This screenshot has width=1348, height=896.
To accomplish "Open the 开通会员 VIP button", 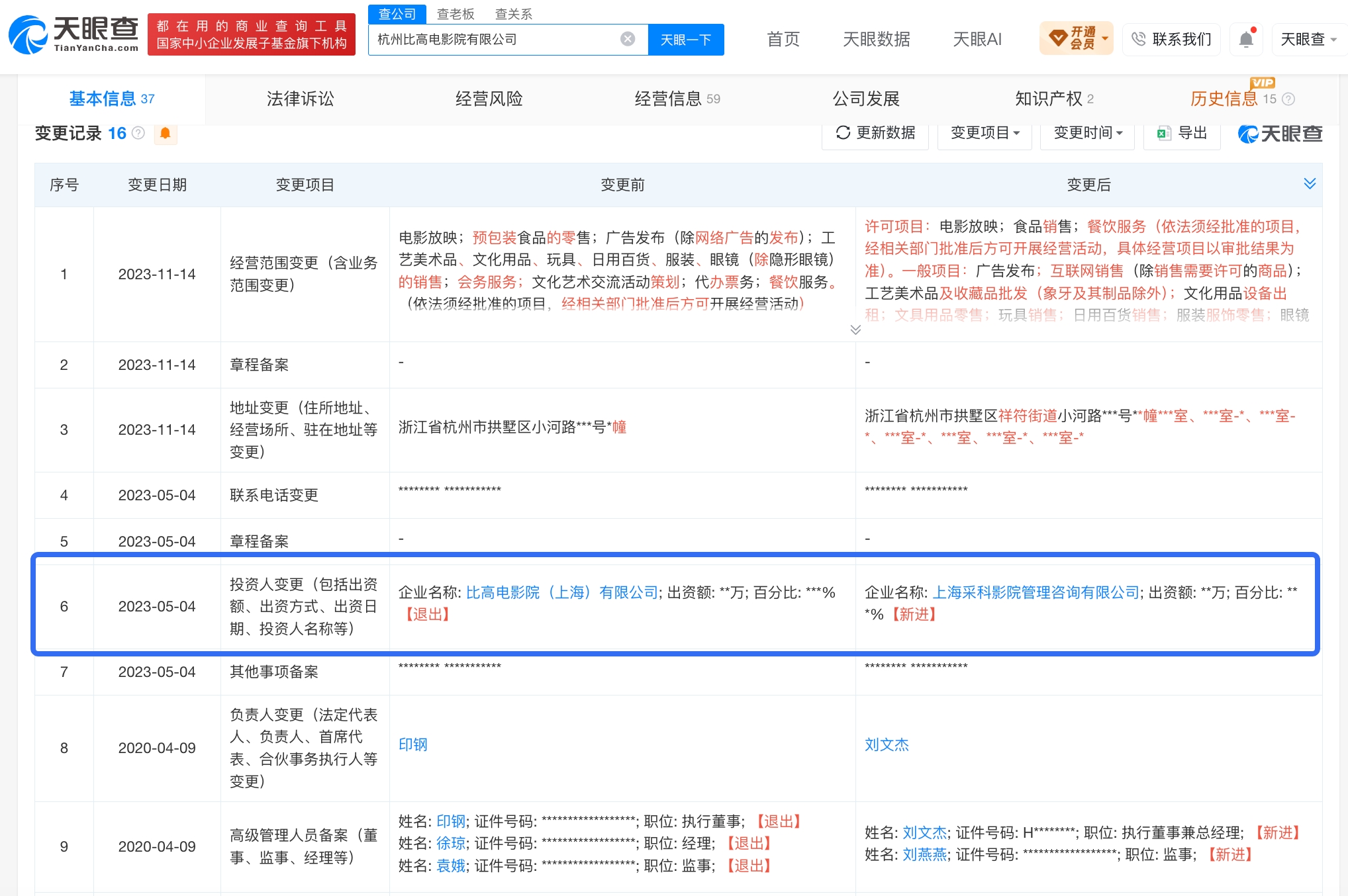I will [x=1077, y=38].
